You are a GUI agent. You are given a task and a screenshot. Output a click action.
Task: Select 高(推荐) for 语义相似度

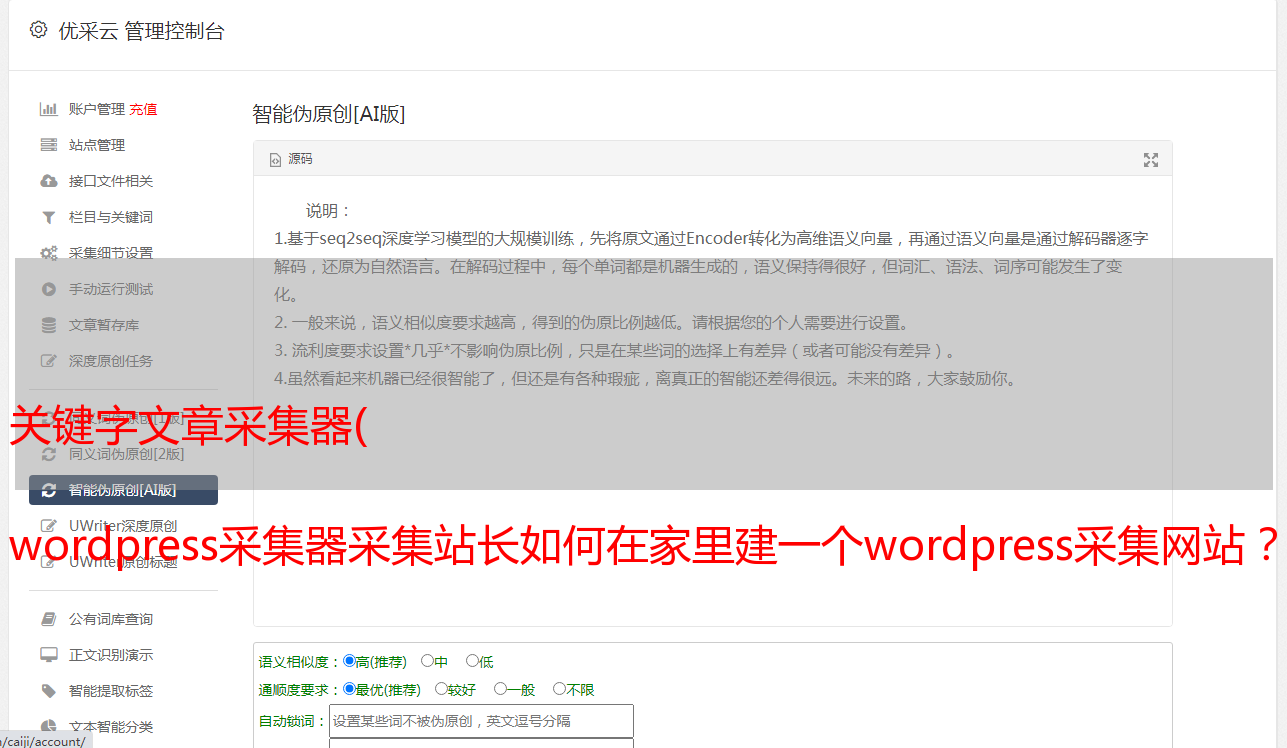pos(349,661)
